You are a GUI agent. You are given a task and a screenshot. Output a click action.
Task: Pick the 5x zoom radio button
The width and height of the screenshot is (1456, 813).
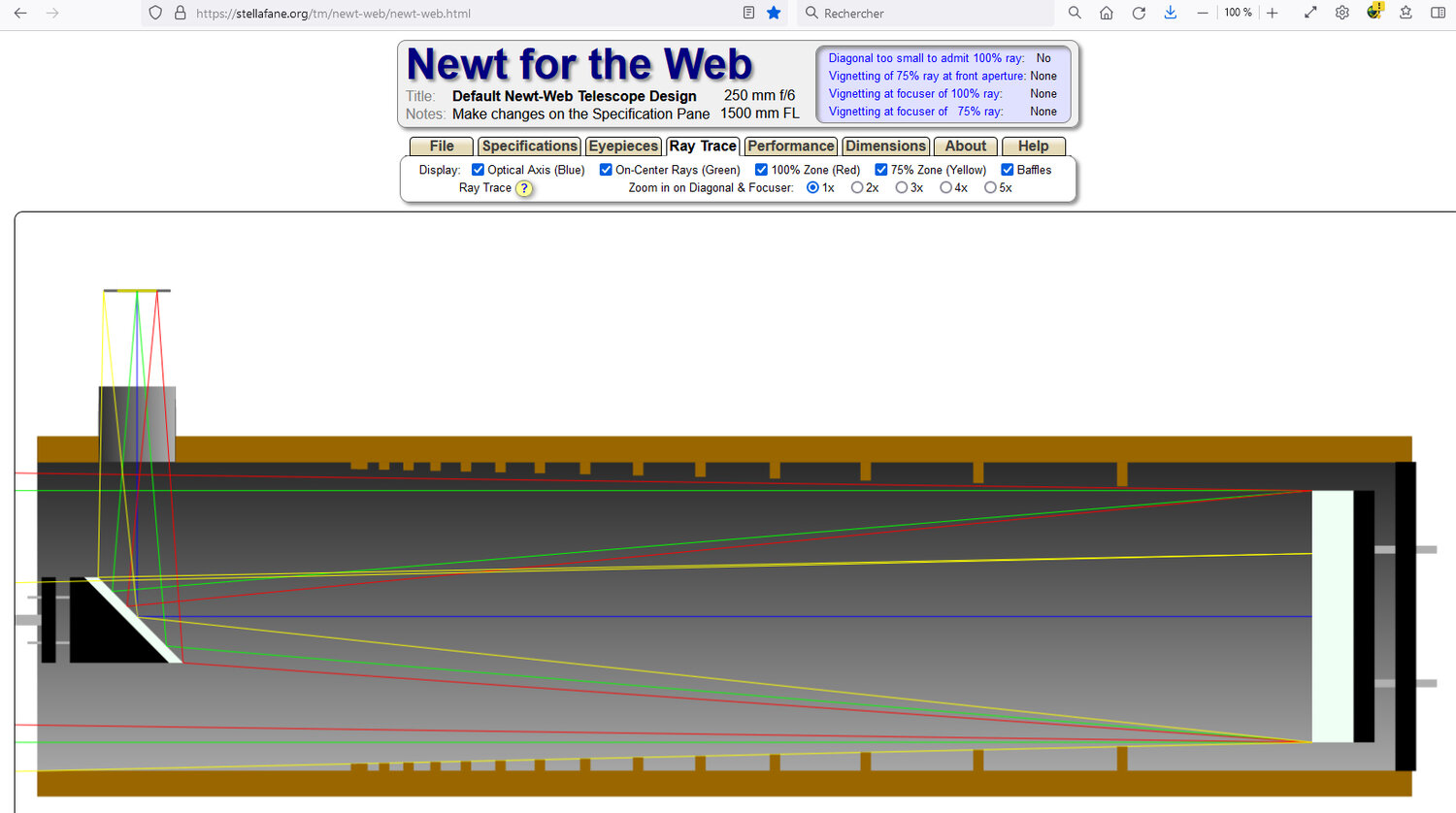pos(990,187)
